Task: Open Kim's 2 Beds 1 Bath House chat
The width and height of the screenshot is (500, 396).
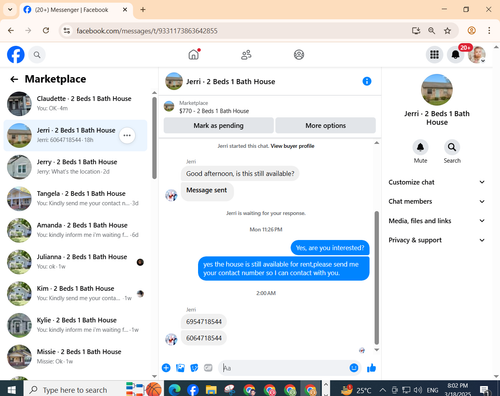Action: coord(75,294)
